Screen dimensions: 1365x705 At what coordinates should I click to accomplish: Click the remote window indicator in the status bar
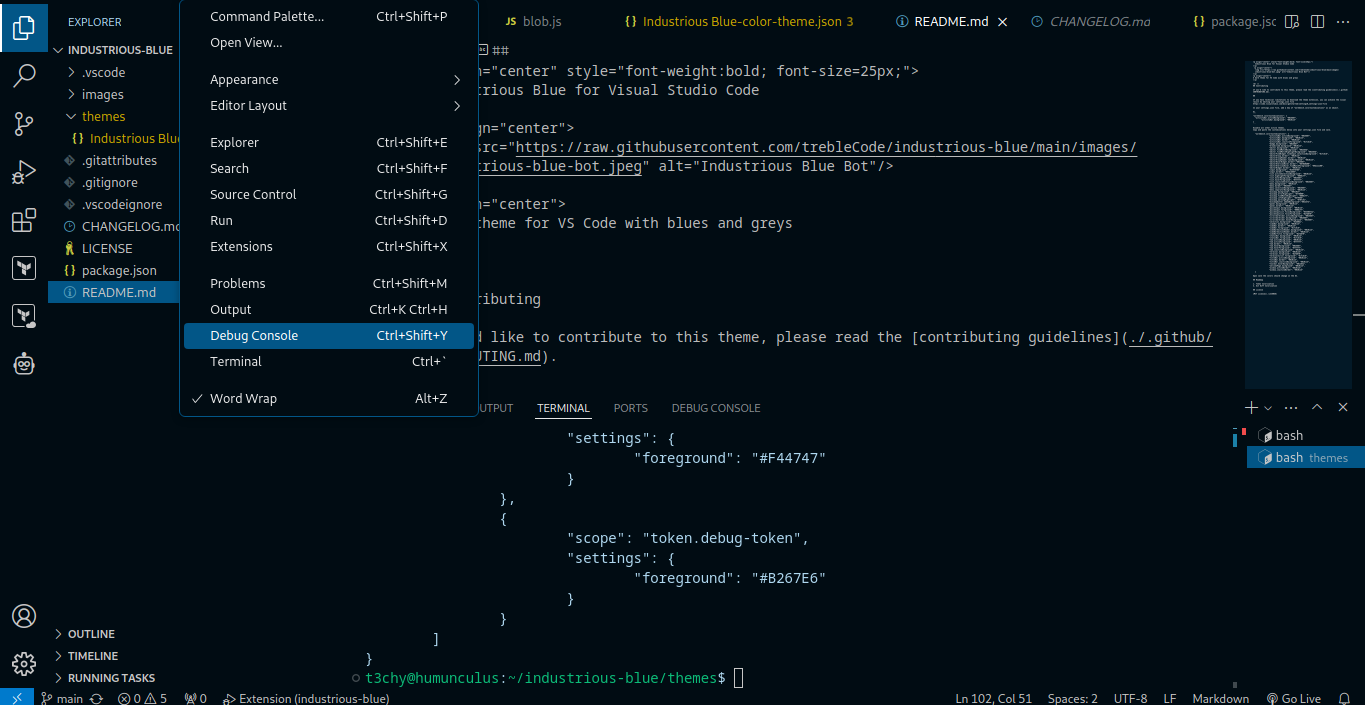coord(17,698)
